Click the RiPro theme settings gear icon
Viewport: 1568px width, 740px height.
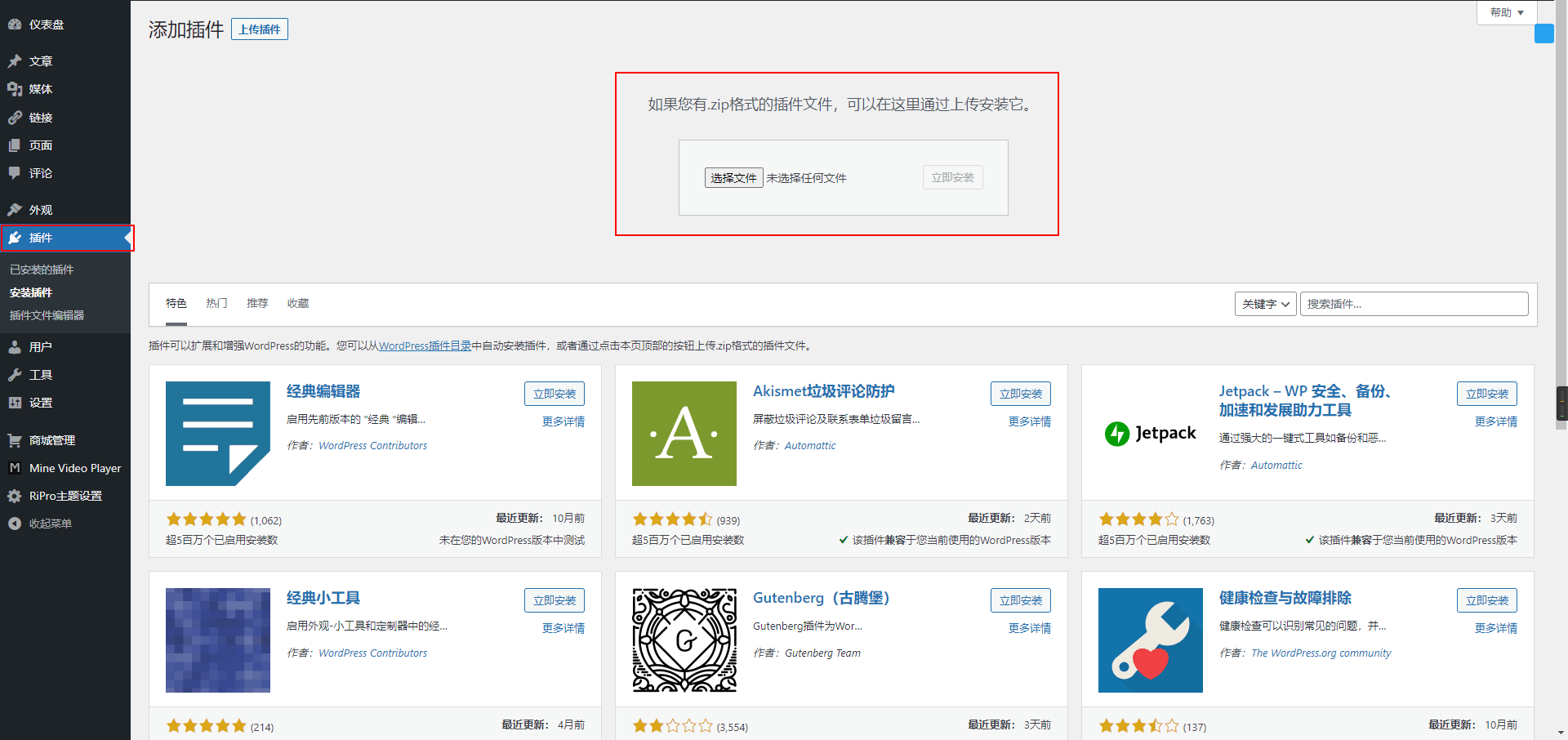coord(15,496)
